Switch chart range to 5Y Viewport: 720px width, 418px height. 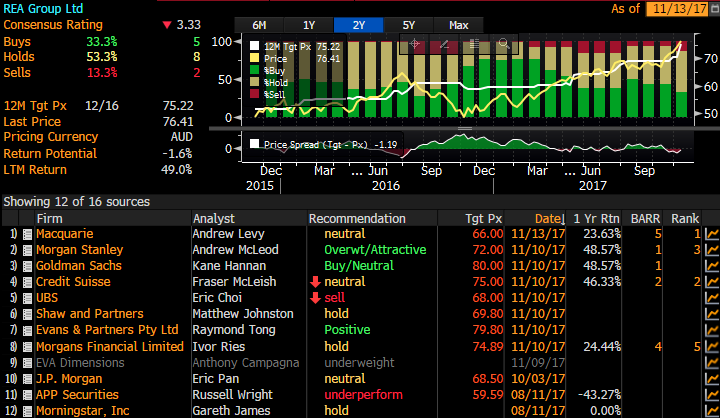(x=408, y=25)
